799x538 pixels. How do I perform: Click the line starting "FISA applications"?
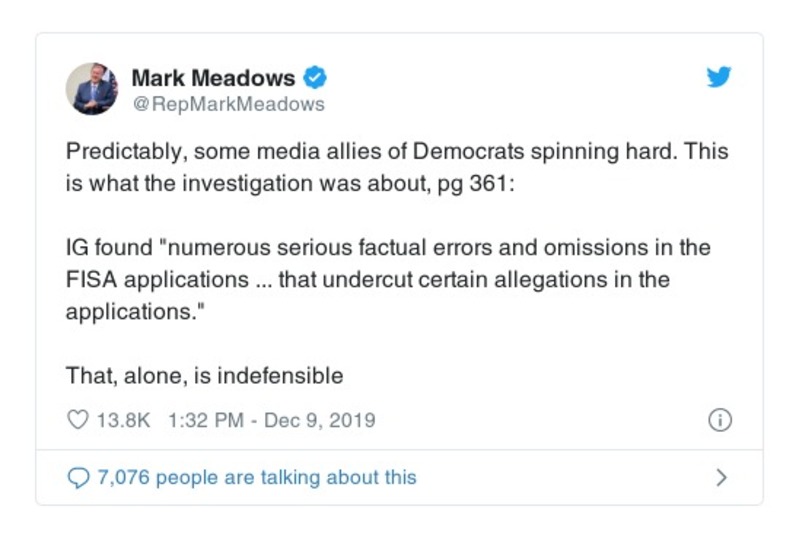pyautogui.click(x=367, y=279)
